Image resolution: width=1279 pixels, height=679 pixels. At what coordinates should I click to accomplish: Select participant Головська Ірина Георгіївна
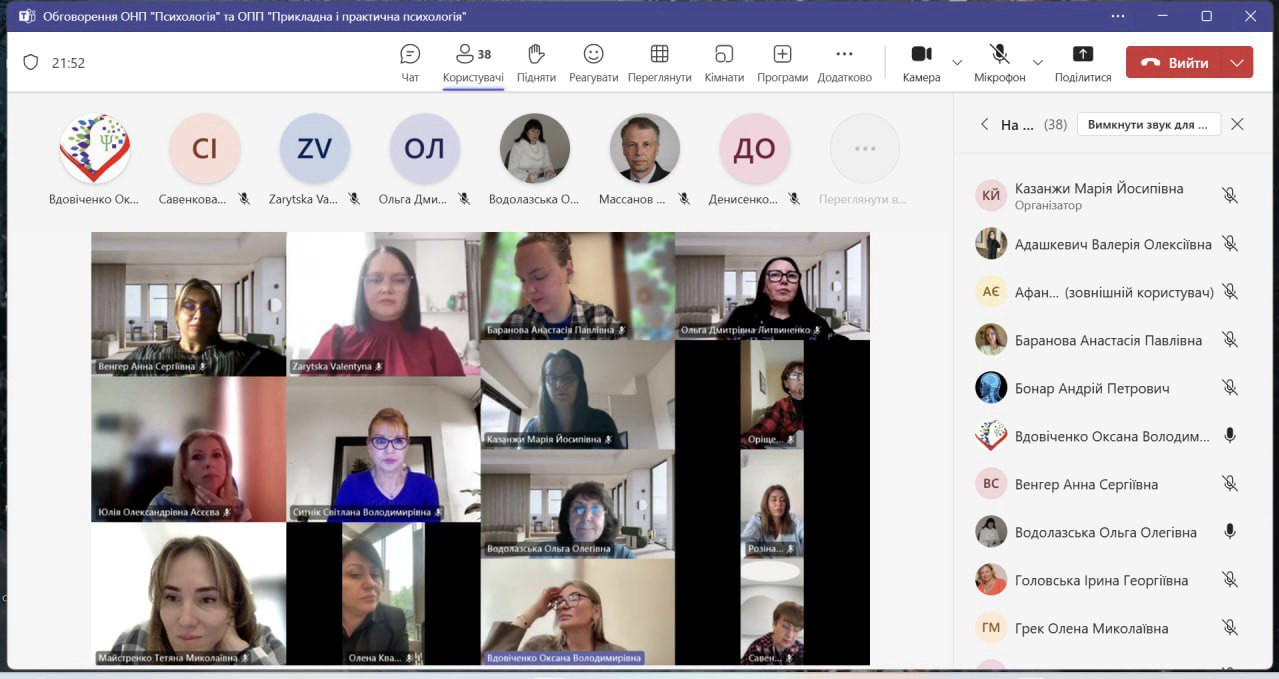(x=1109, y=580)
